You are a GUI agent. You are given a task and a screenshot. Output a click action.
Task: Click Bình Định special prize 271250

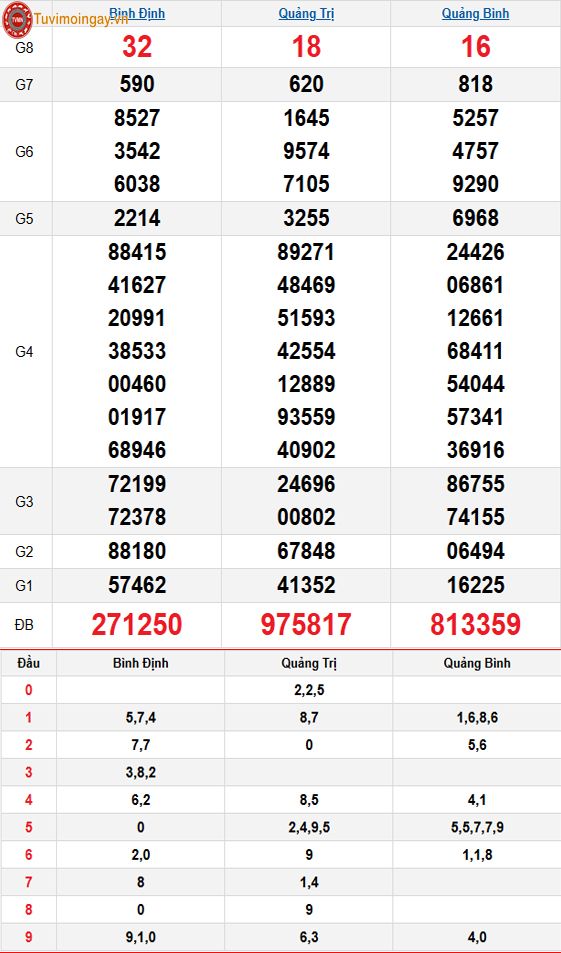tap(137, 625)
